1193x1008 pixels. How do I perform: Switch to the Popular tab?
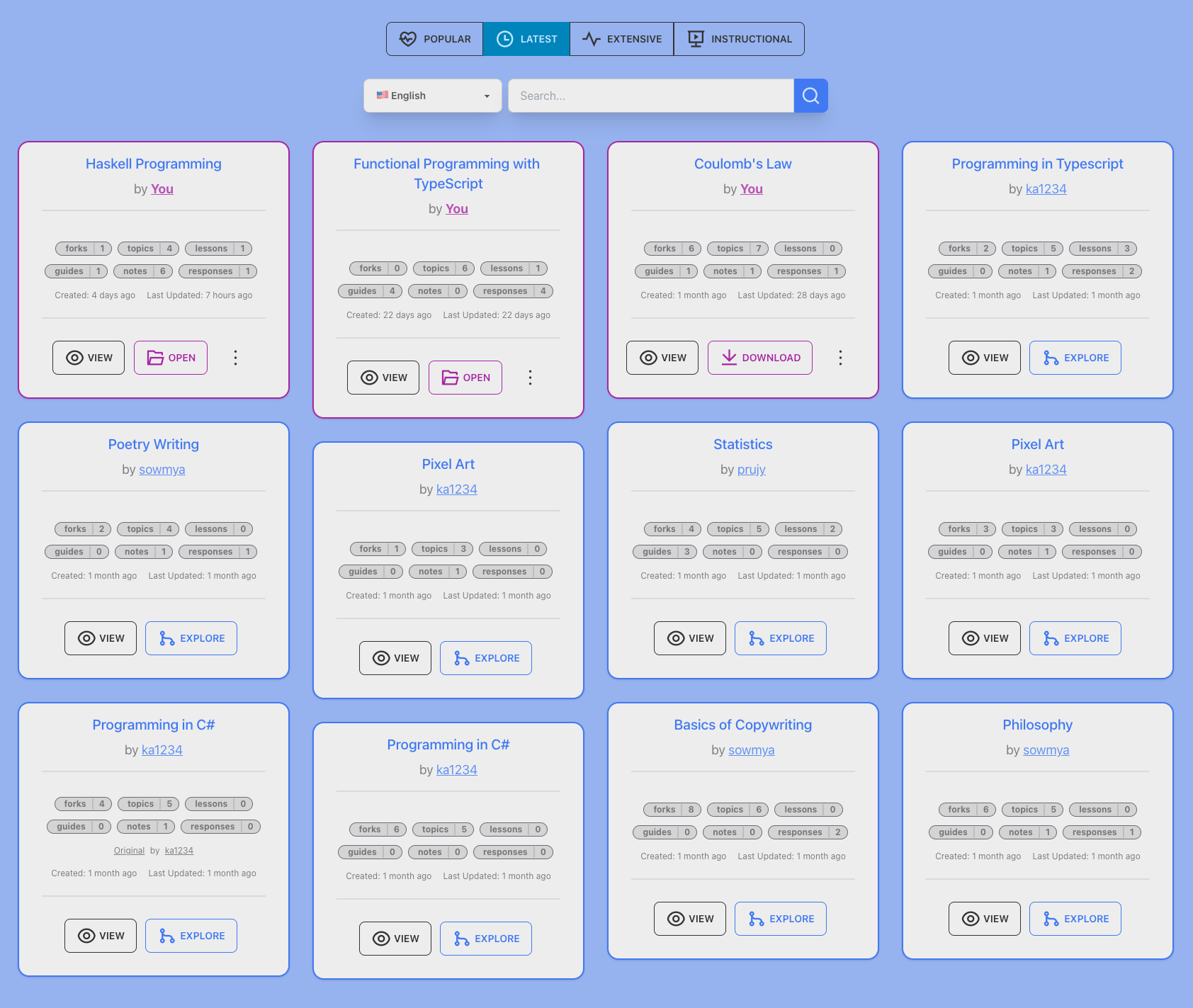pos(434,39)
